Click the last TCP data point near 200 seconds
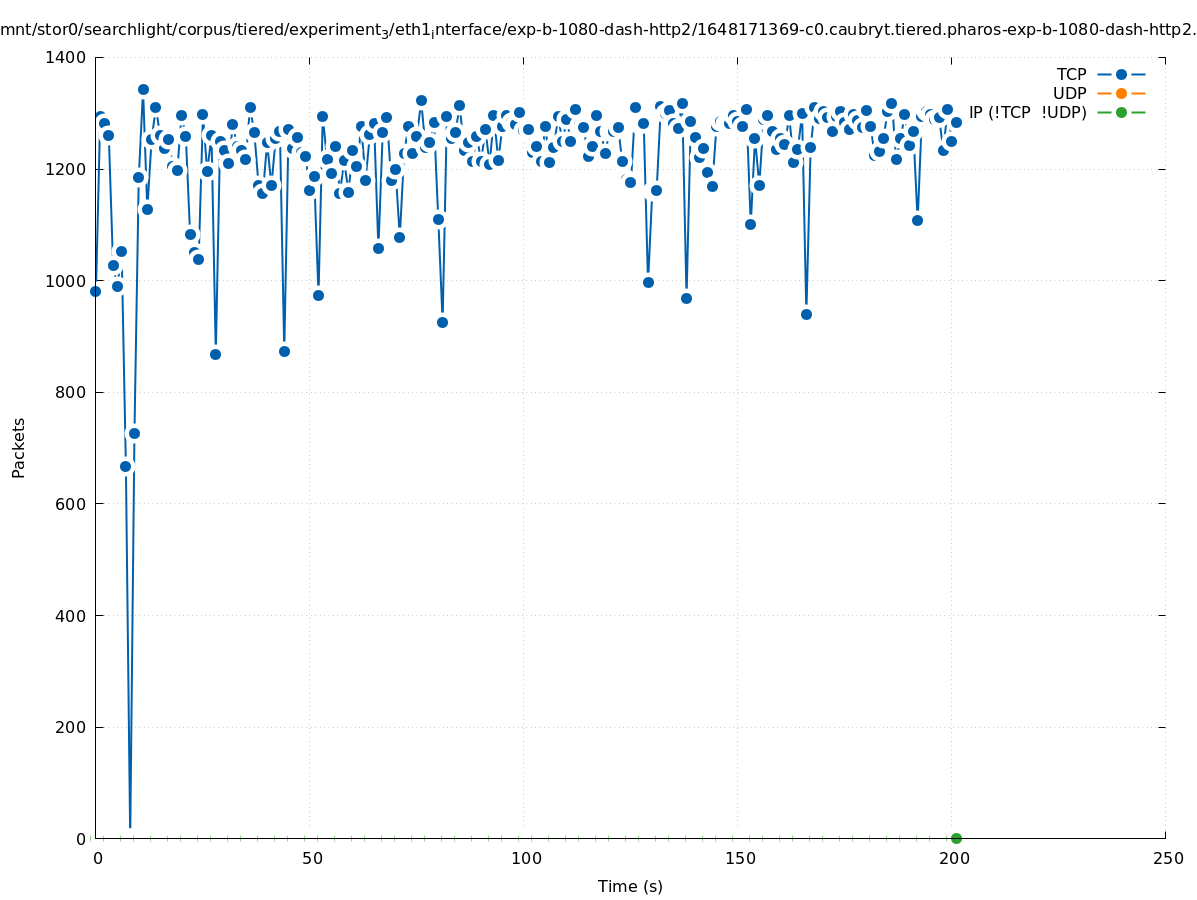 pos(956,122)
